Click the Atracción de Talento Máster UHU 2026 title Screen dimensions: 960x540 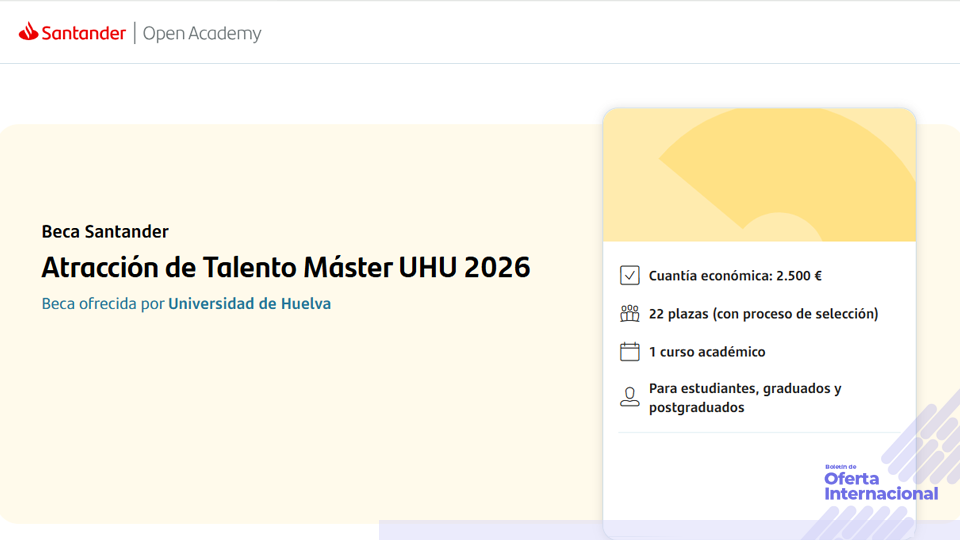click(x=285, y=267)
